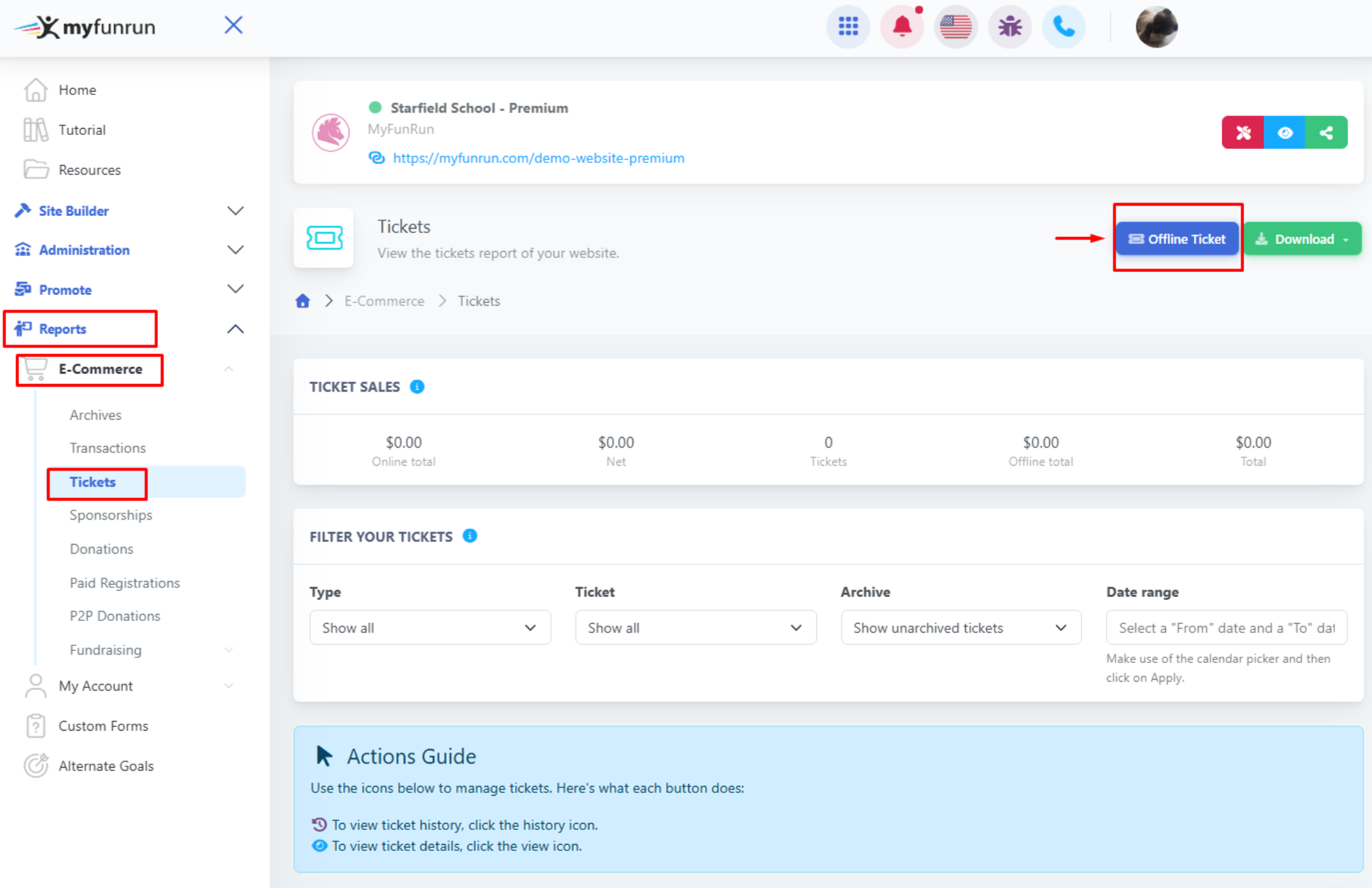Click the Ticket Sales info icon
This screenshot has width=1372, height=888.
pos(417,387)
